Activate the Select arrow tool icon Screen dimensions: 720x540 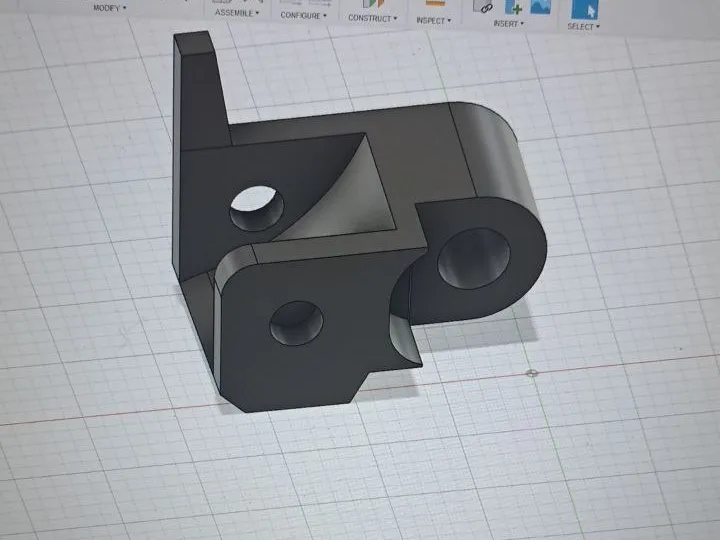(585, 9)
